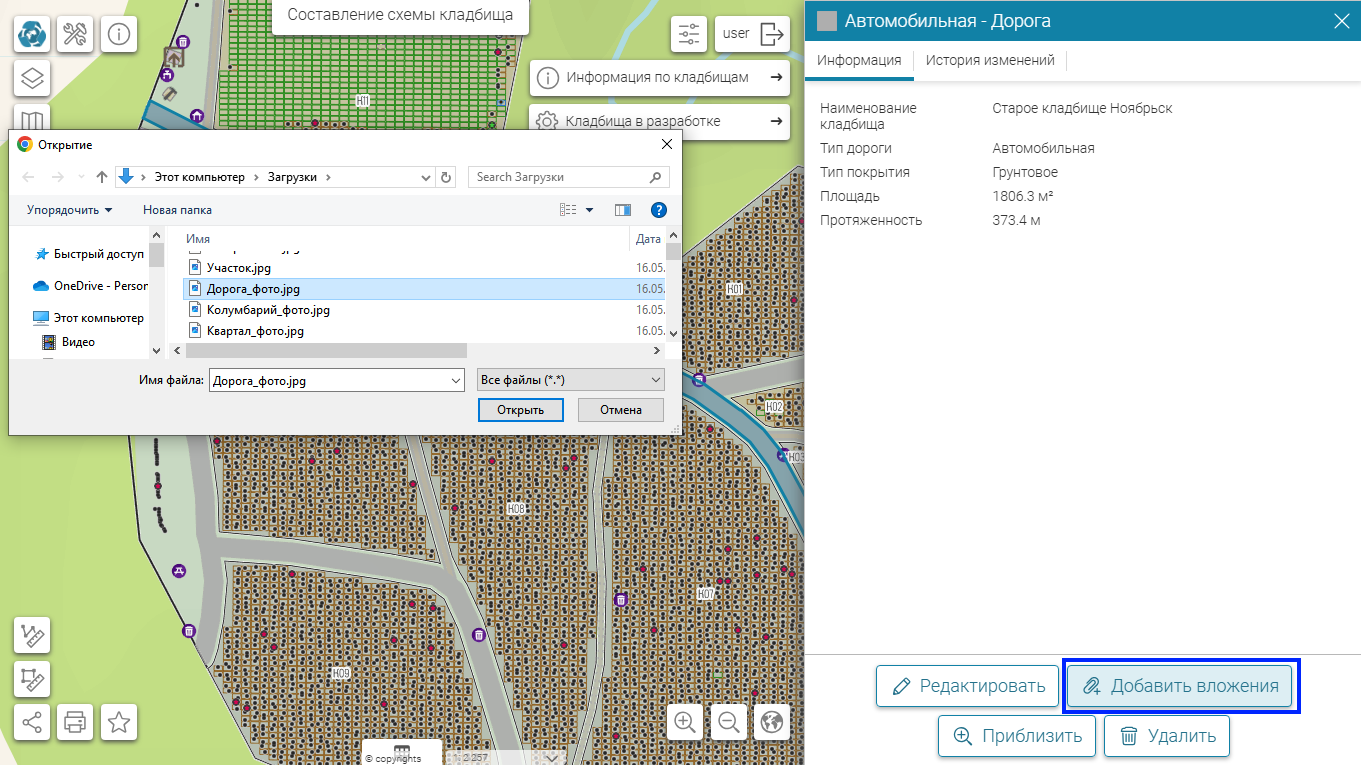Click the info circle icon in top toolbar
1361x765 pixels.
[119, 35]
